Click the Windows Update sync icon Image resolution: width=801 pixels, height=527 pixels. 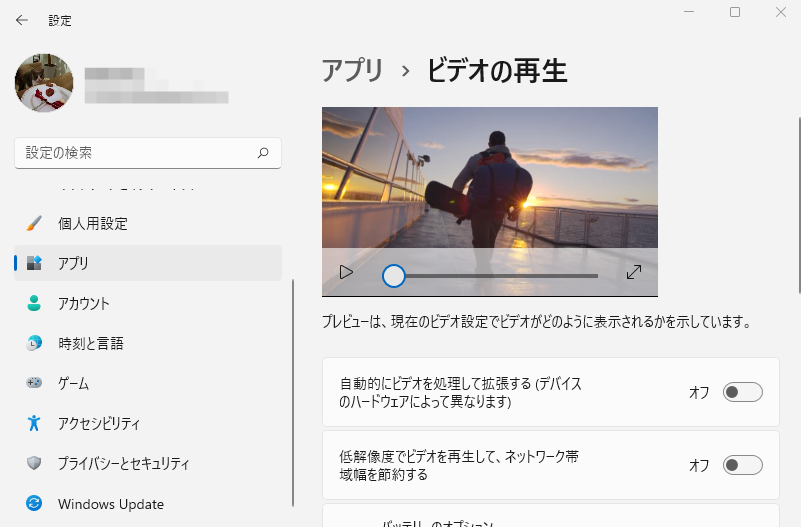[34, 504]
